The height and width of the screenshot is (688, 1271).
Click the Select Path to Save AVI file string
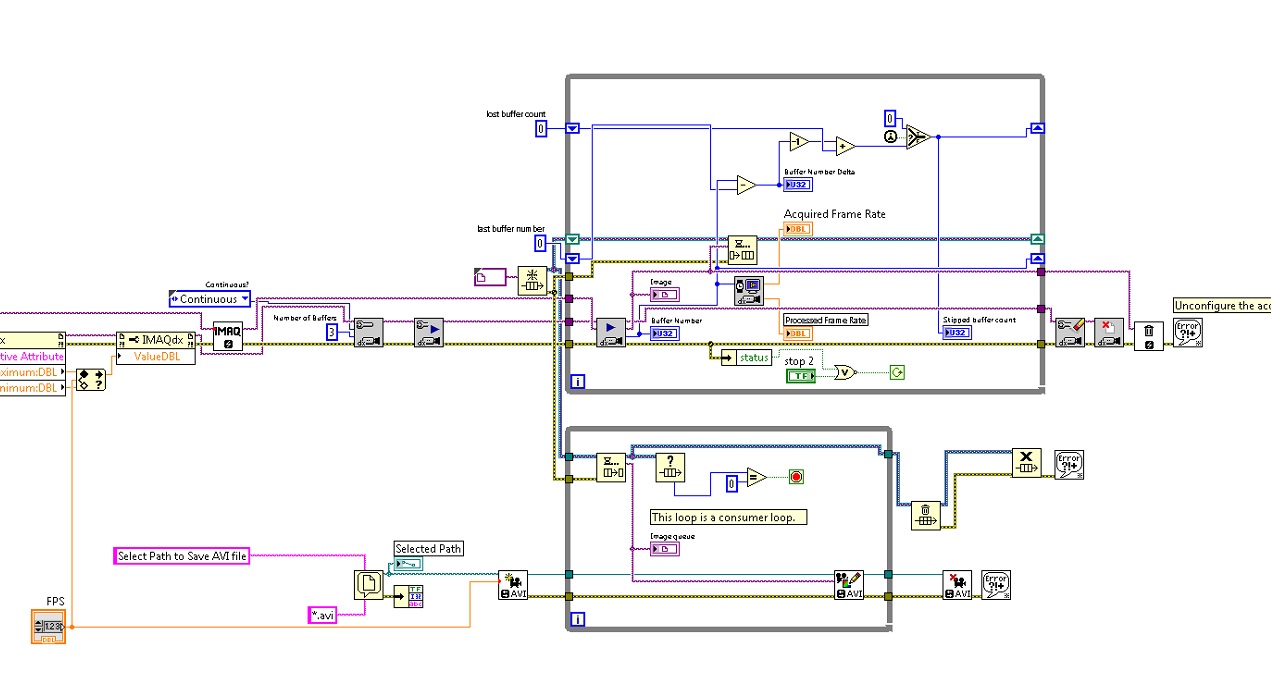tap(182, 556)
